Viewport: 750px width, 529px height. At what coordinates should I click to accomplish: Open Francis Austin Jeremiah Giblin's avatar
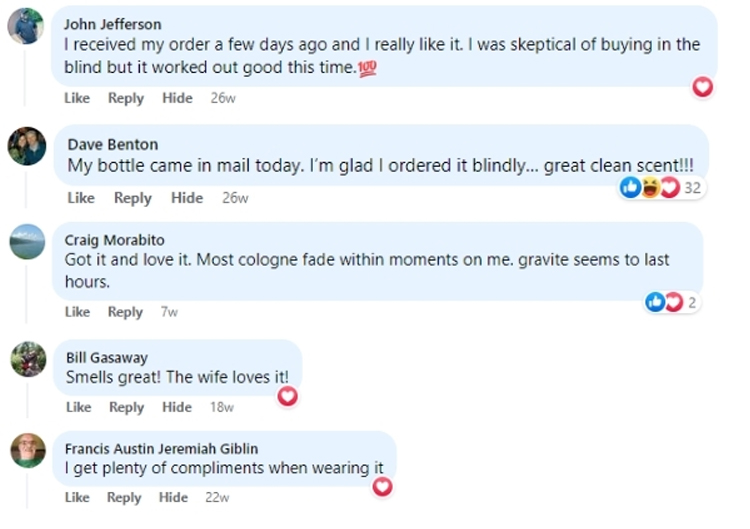pos(28,451)
